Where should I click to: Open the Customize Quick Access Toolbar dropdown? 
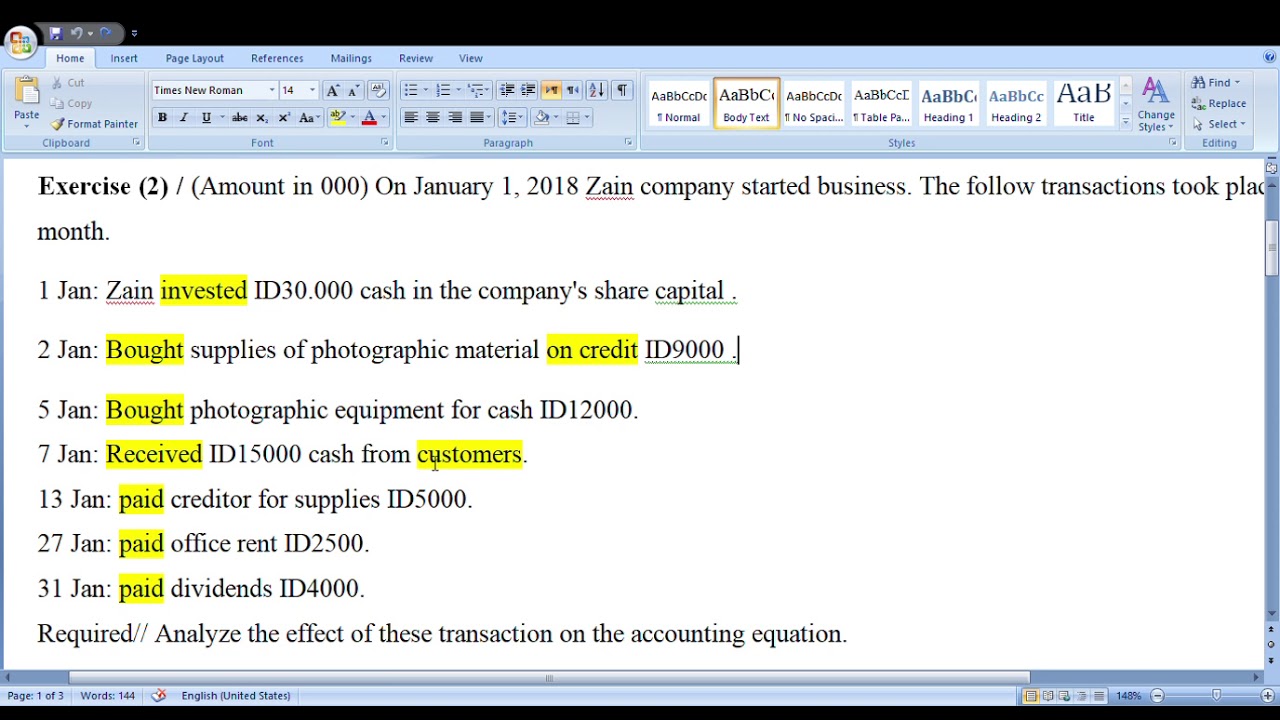134,33
